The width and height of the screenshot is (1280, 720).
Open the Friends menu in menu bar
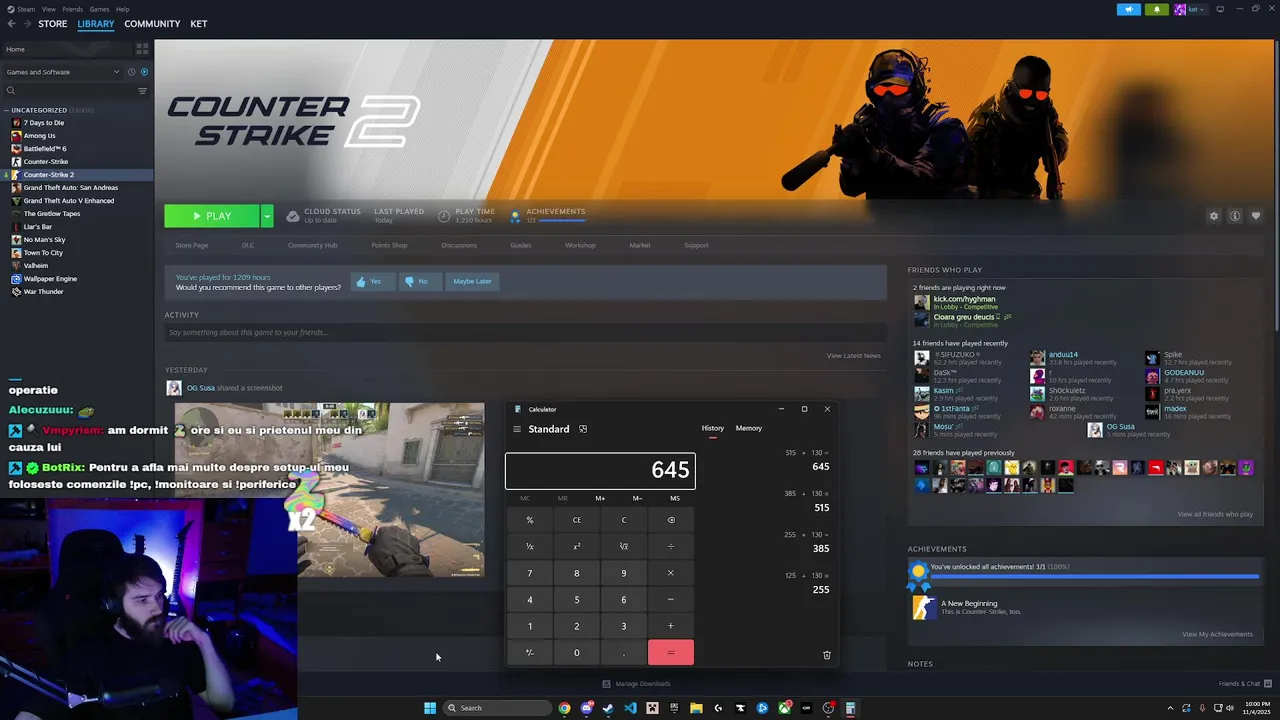73,9
